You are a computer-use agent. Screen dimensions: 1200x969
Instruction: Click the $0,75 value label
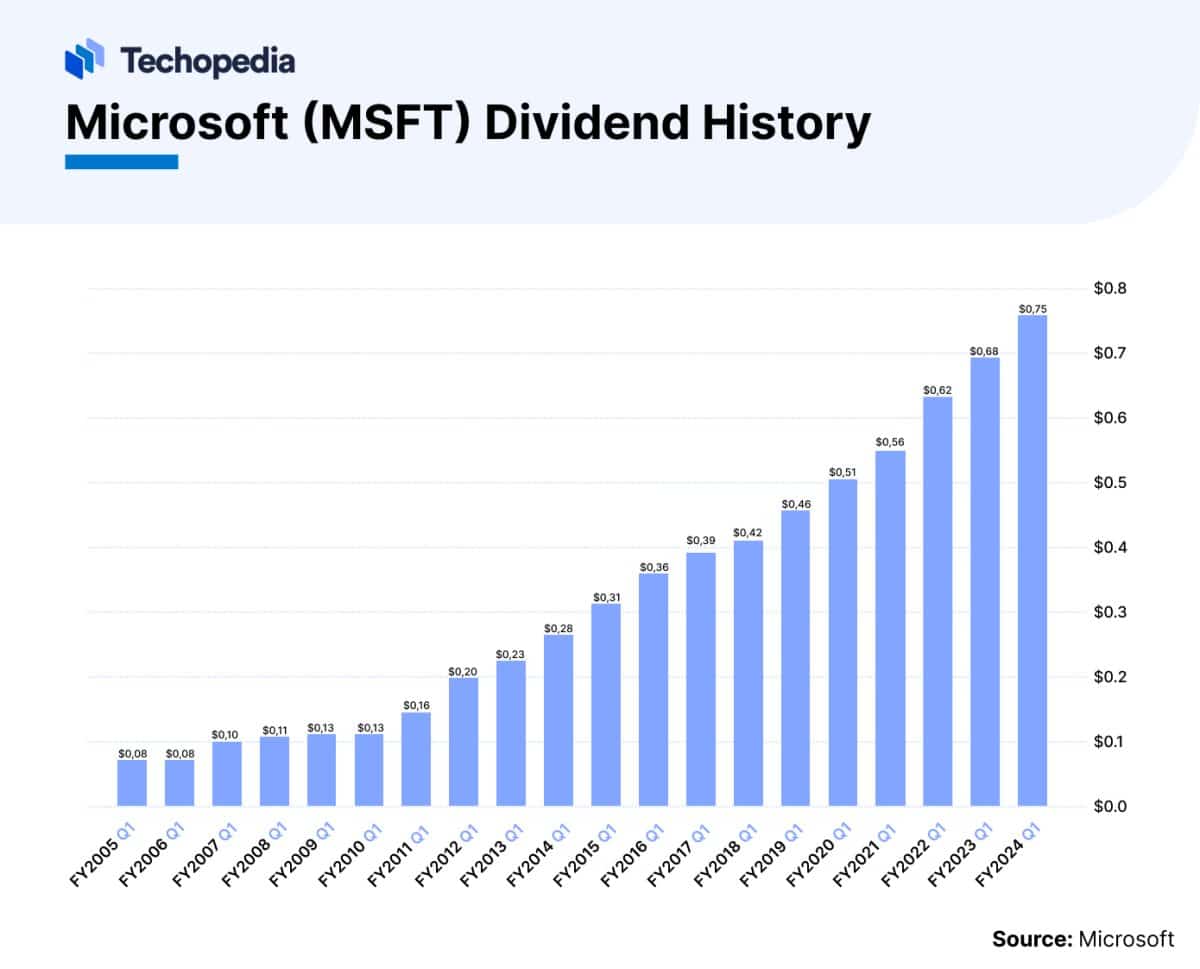1032,309
